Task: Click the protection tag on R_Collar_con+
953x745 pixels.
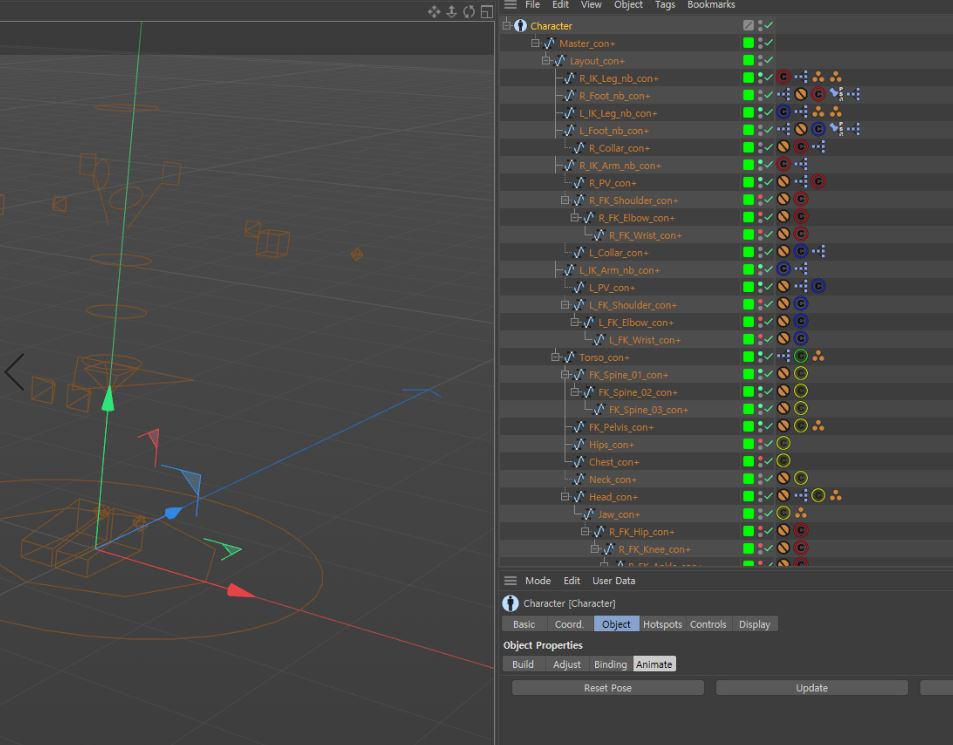Action: (784, 148)
